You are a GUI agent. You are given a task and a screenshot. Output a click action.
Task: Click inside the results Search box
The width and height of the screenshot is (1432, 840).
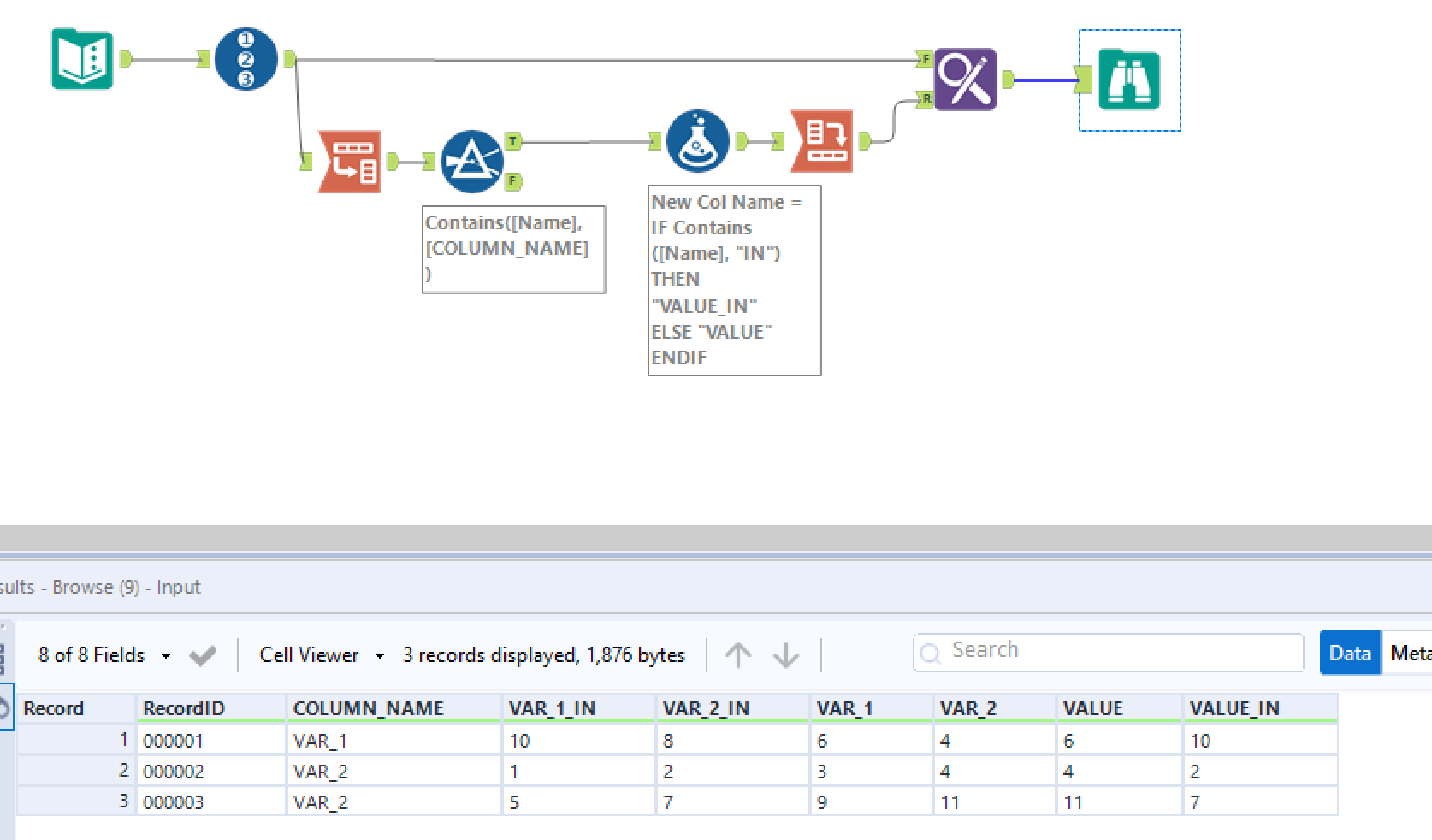[1108, 652]
